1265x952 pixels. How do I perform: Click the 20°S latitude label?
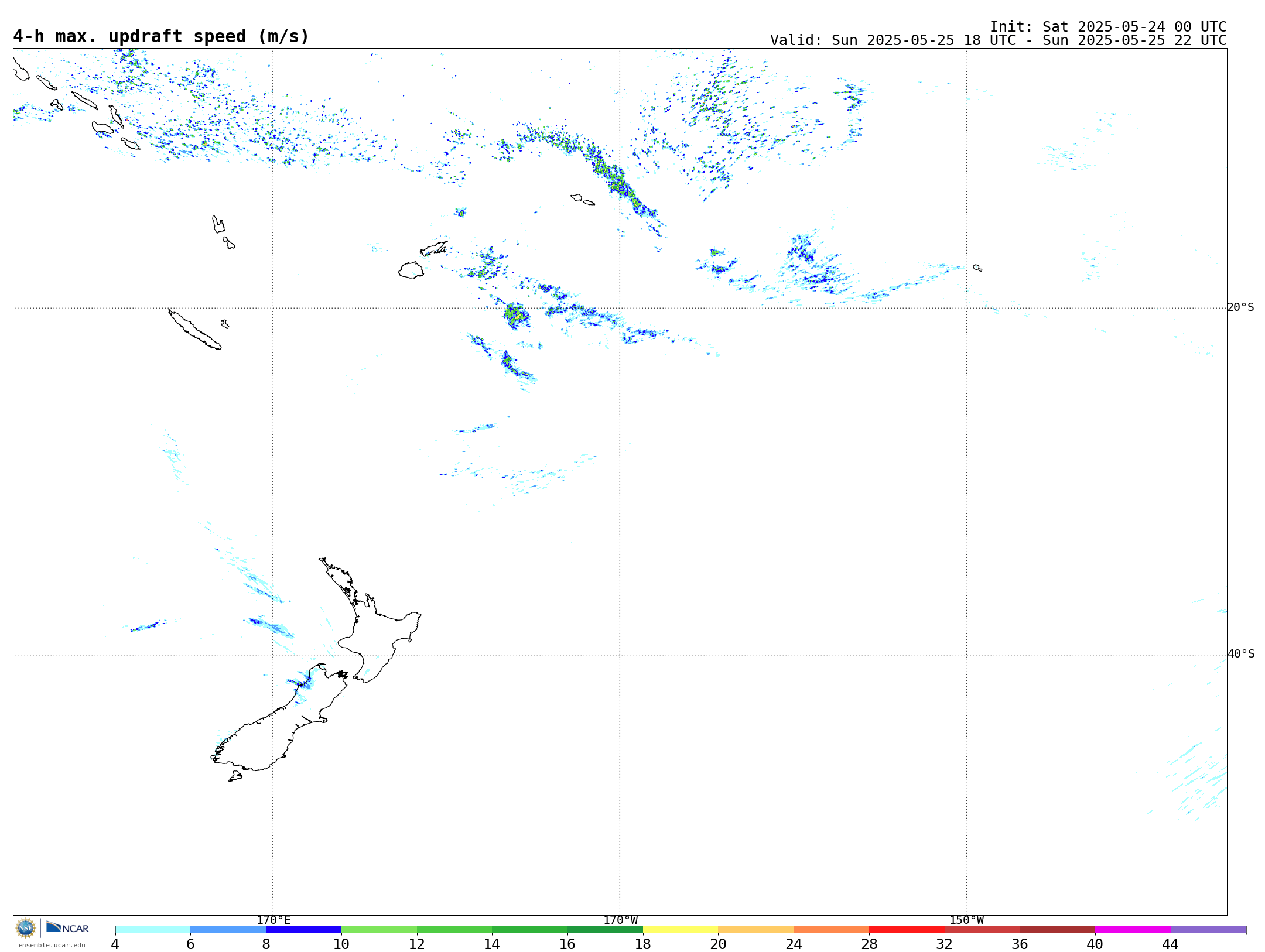(1240, 307)
